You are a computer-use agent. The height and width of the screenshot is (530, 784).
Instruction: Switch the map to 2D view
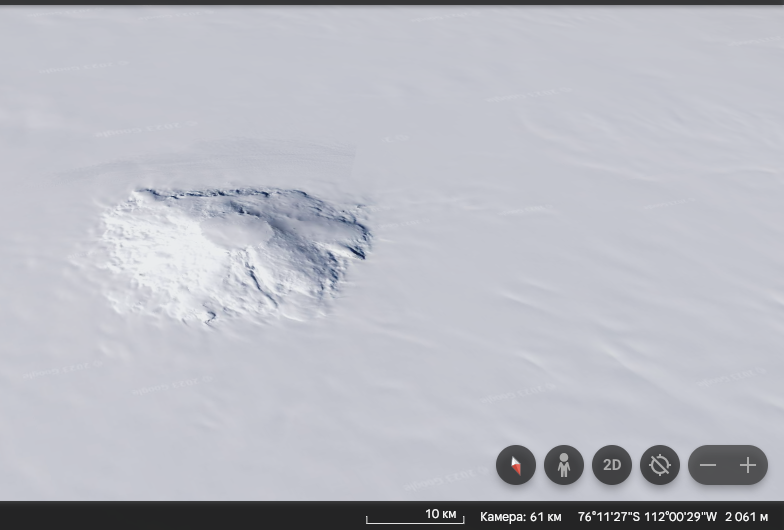click(612, 466)
